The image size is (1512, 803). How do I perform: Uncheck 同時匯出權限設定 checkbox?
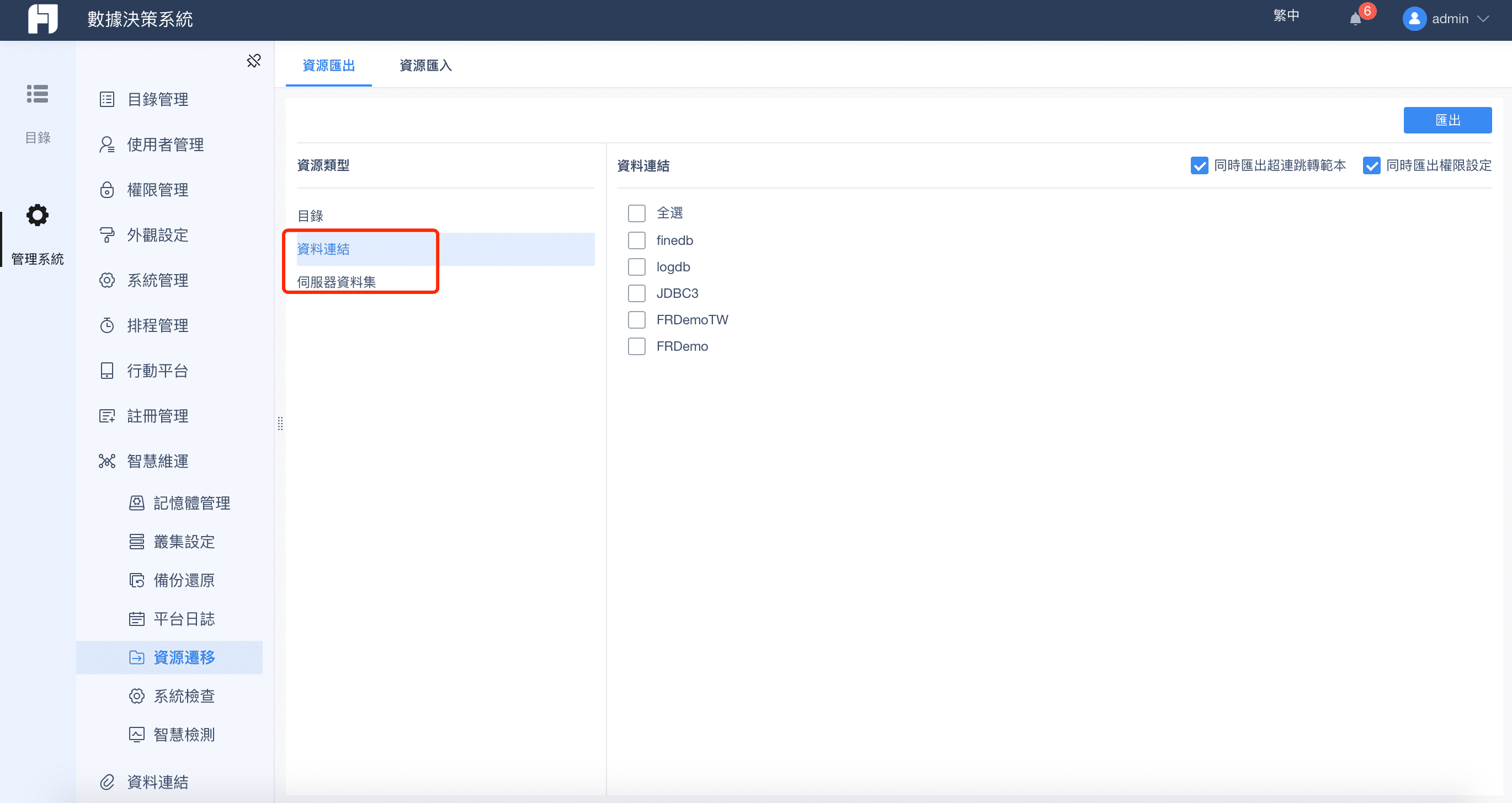click(1371, 165)
